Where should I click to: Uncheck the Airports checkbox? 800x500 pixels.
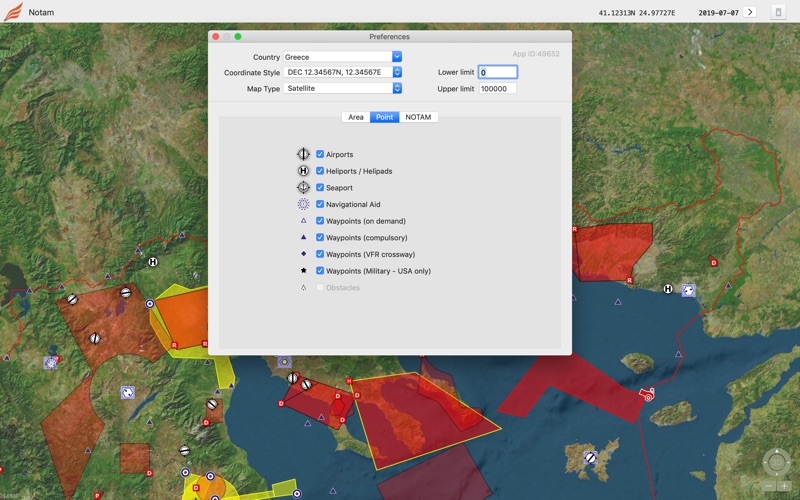click(320, 154)
